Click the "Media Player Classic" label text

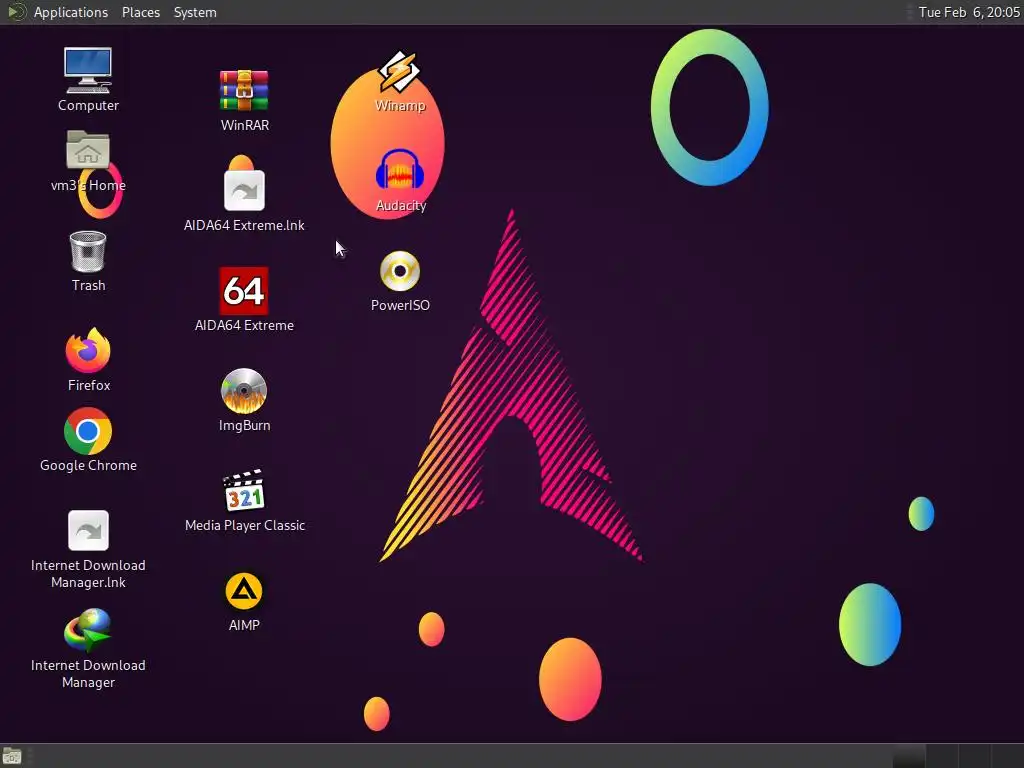[245, 525]
